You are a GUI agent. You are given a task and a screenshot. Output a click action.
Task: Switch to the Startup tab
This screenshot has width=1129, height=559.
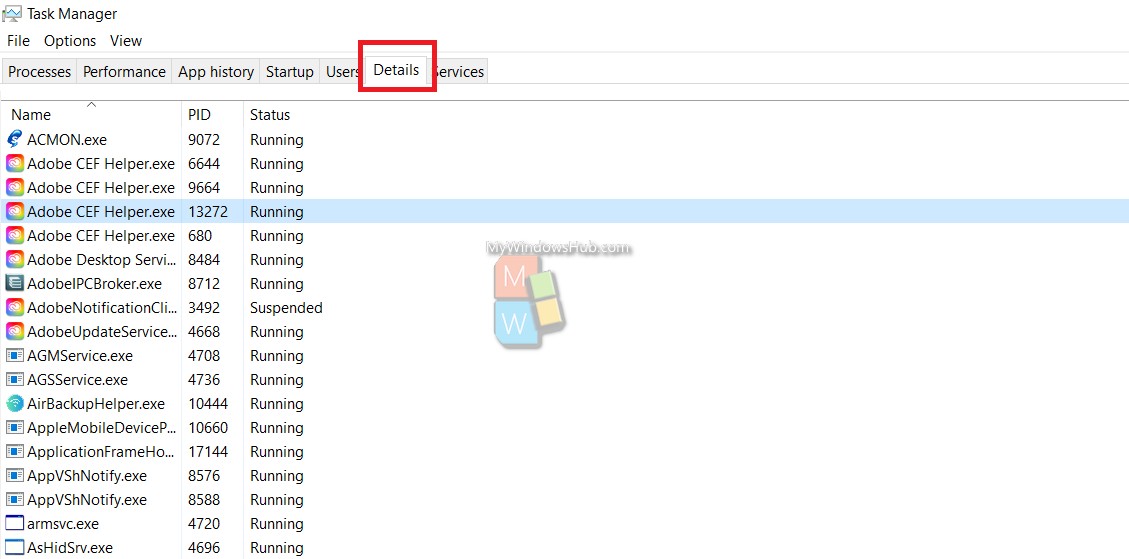coord(289,72)
